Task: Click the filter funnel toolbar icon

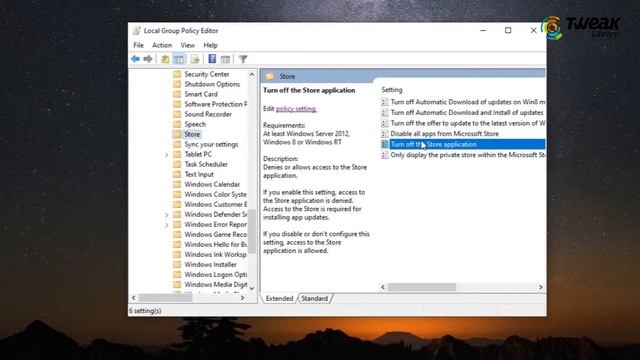Action: [243, 59]
